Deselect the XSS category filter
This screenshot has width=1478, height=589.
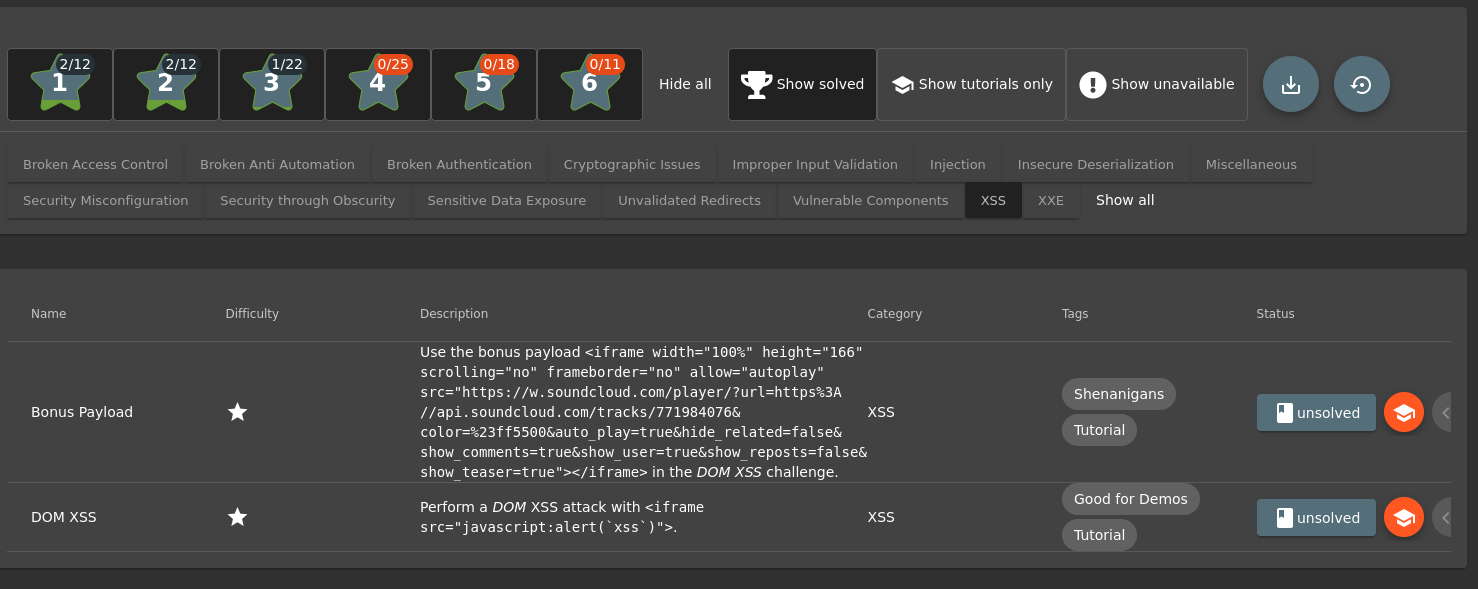click(x=993, y=200)
